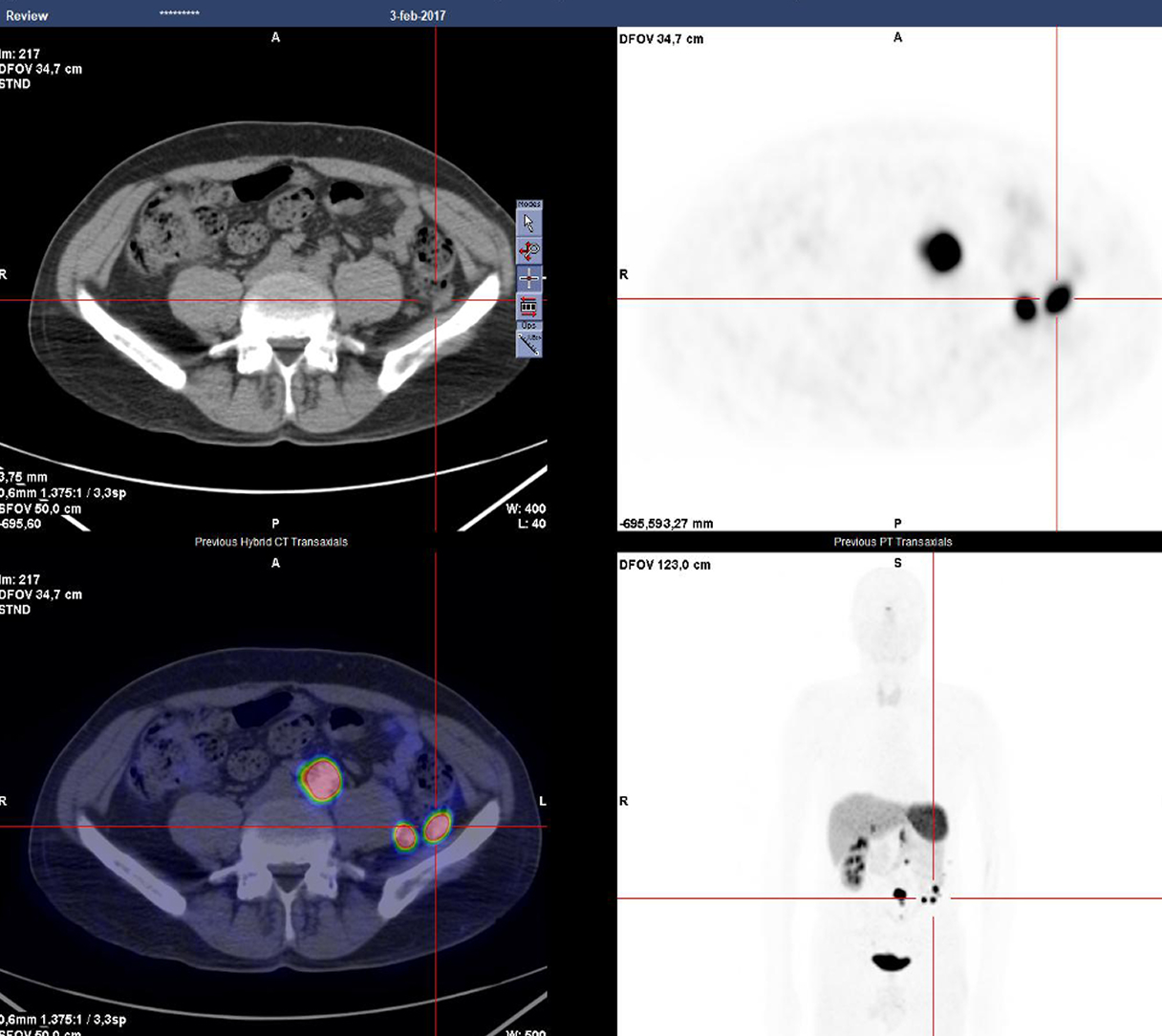Toggle the Ups section of the Modes toolbar
1162x1036 pixels.
point(529,324)
